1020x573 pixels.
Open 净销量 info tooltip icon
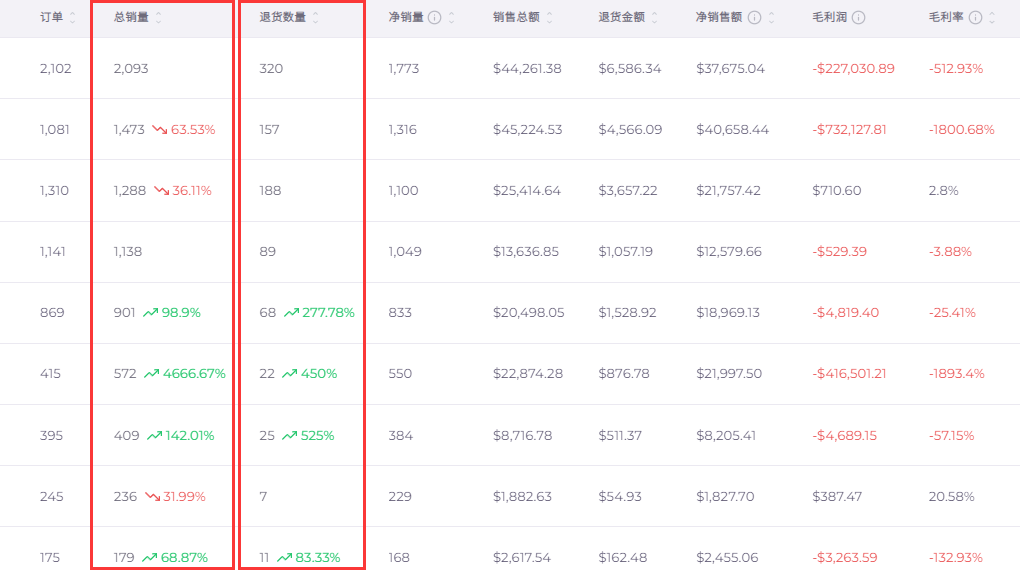point(435,18)
